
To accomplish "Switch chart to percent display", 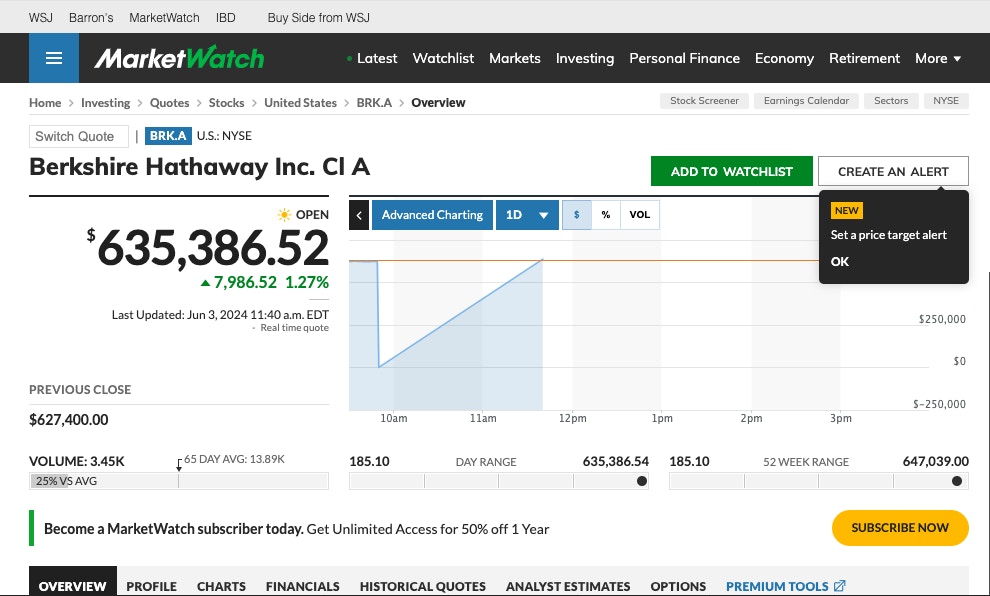I will (x=606, y=215).
